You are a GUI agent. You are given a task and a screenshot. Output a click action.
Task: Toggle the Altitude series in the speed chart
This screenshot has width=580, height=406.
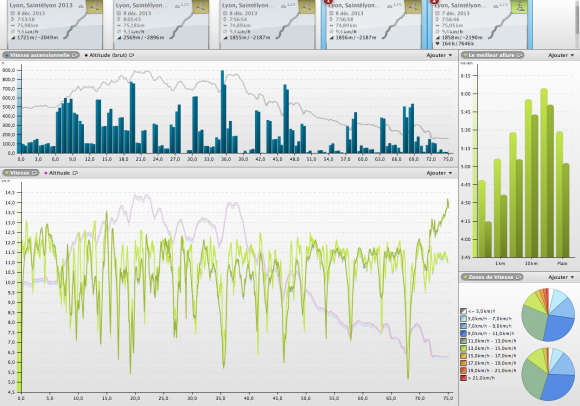pyautogui.click(x=57, y=173)
